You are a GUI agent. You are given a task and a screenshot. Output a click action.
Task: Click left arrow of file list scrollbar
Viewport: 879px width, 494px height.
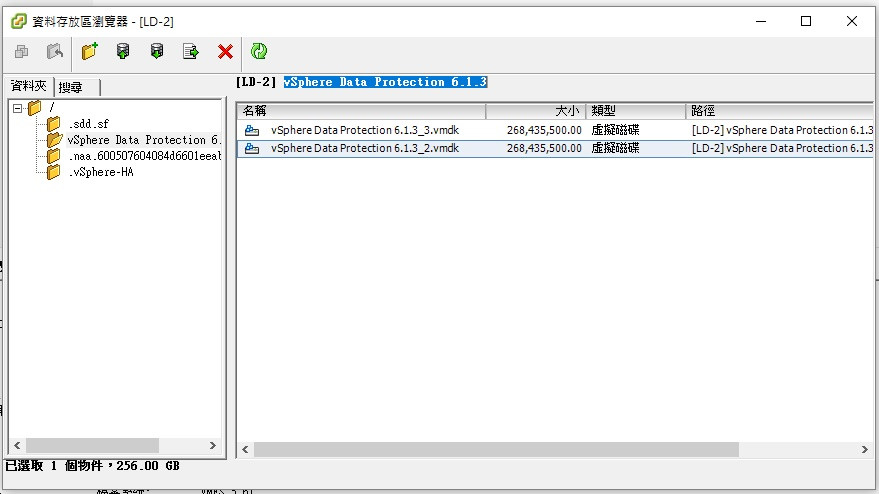tap(245, 449)
